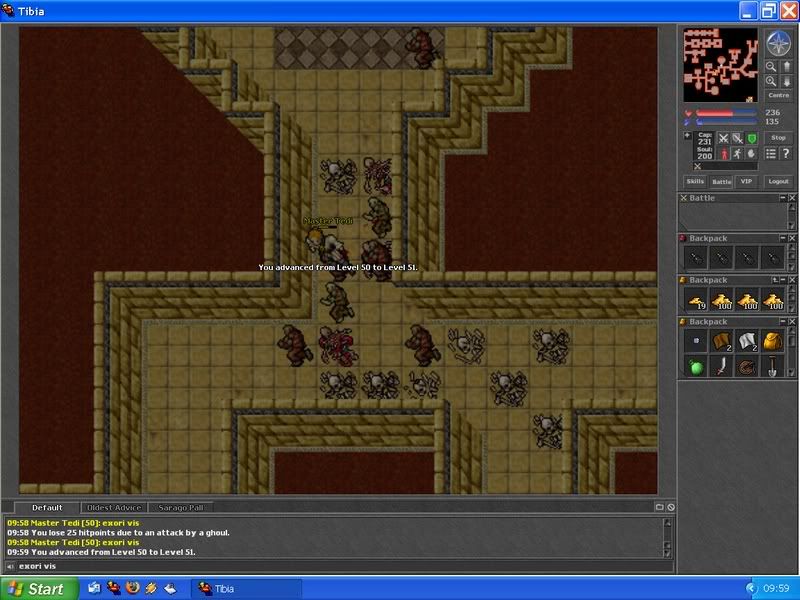This screenshot has height=600, width=800.
Task: Open the VIP list
Action: [x=746, y=182]
